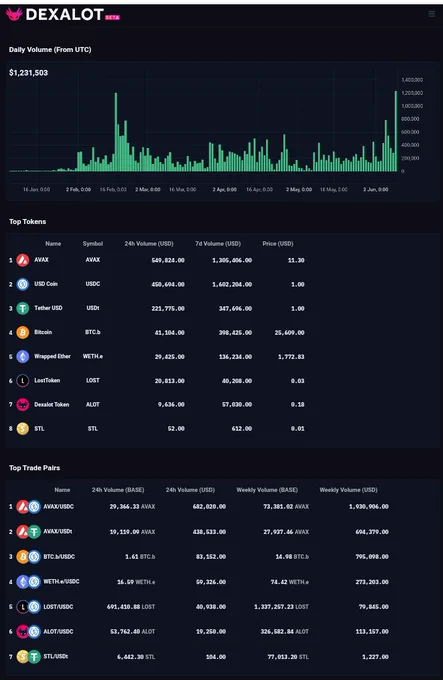Sort pairs by 24h Volume (BASE) header
443x680 pixels.
click(118, 490)
